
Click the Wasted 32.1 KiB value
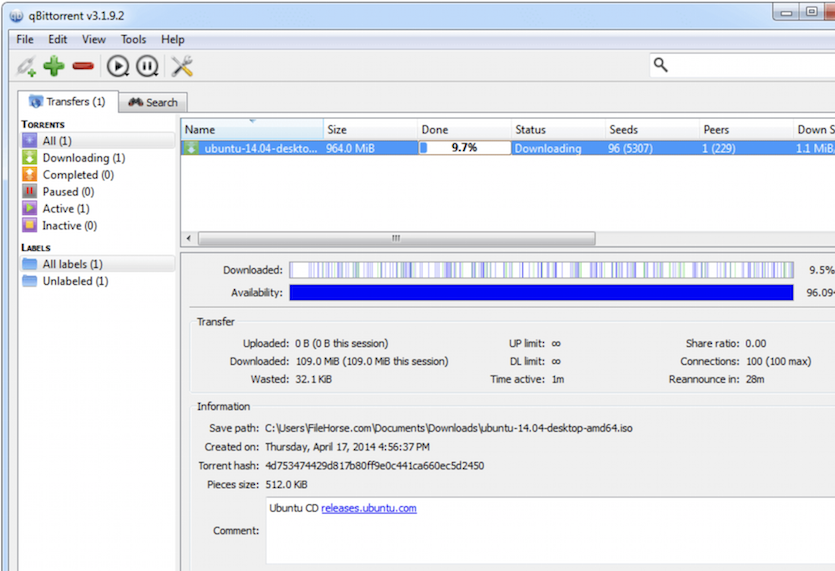point(314,379)
